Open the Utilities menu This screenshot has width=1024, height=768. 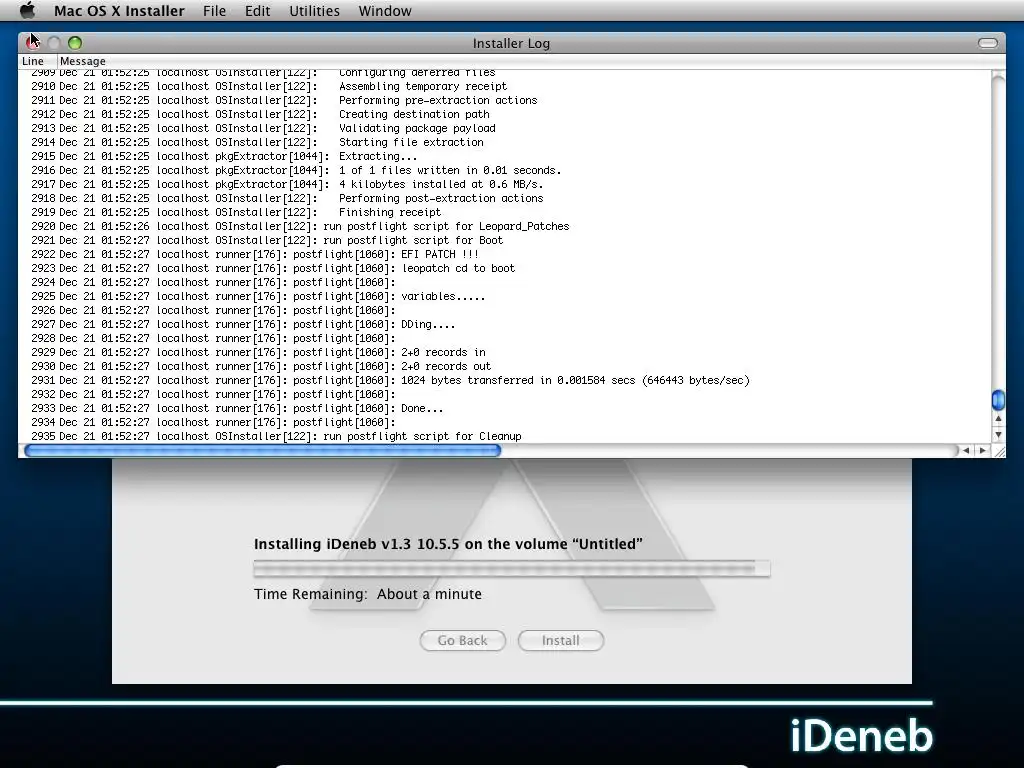pyautogui.click(x=314, y=11)
